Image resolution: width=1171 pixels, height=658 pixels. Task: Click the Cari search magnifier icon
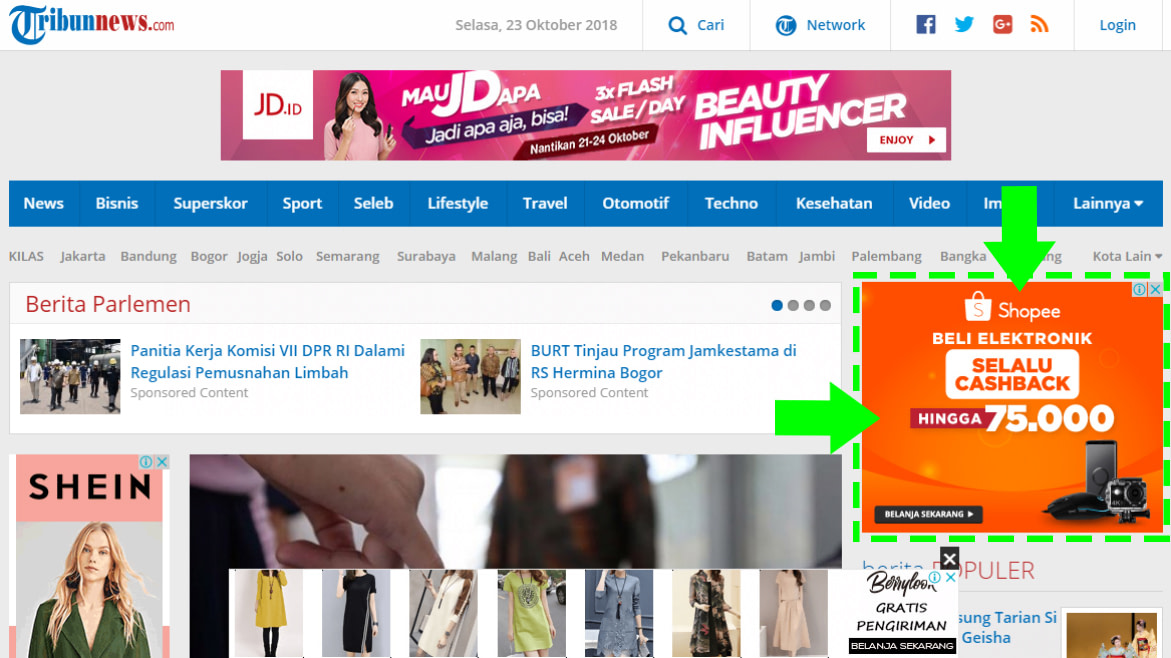(x=677, y=25)
